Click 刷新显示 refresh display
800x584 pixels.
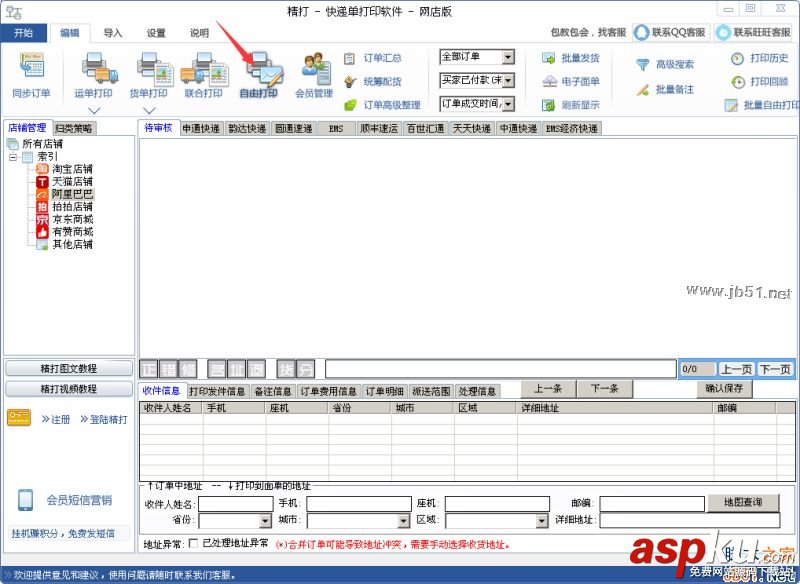(571, 105)
